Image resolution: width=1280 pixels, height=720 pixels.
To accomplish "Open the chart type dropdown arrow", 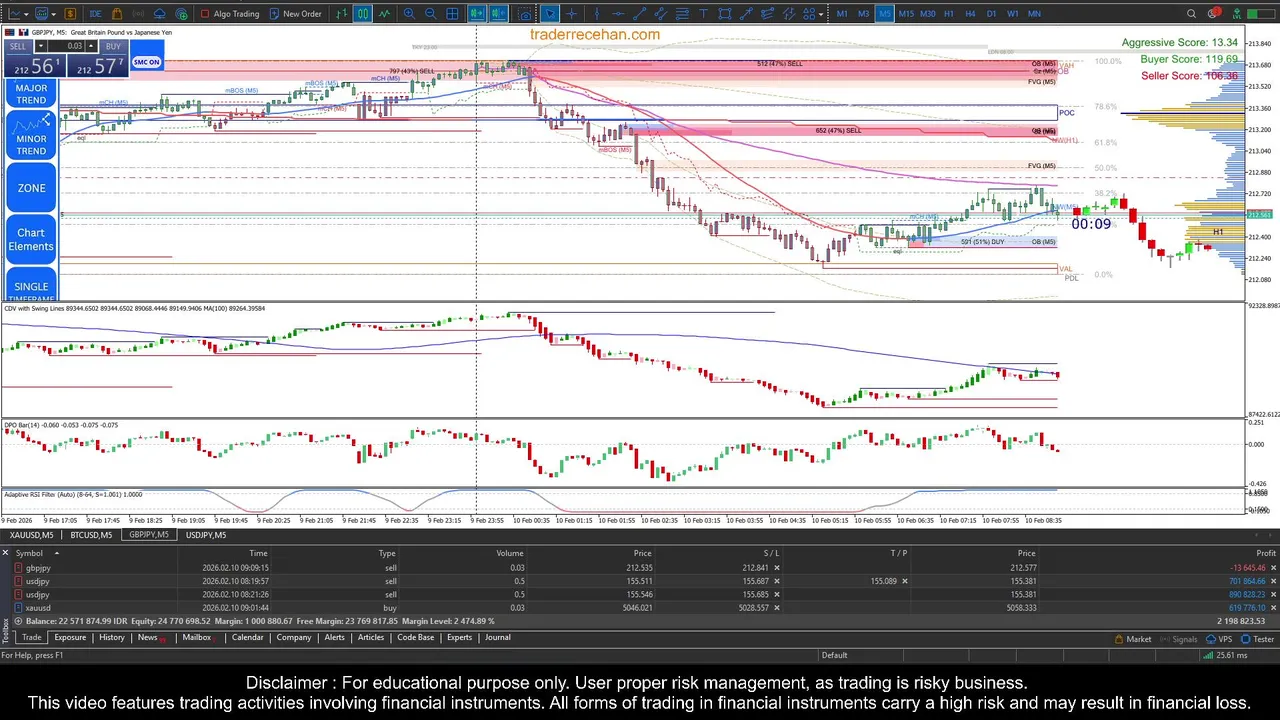I will tap(26, 14).
